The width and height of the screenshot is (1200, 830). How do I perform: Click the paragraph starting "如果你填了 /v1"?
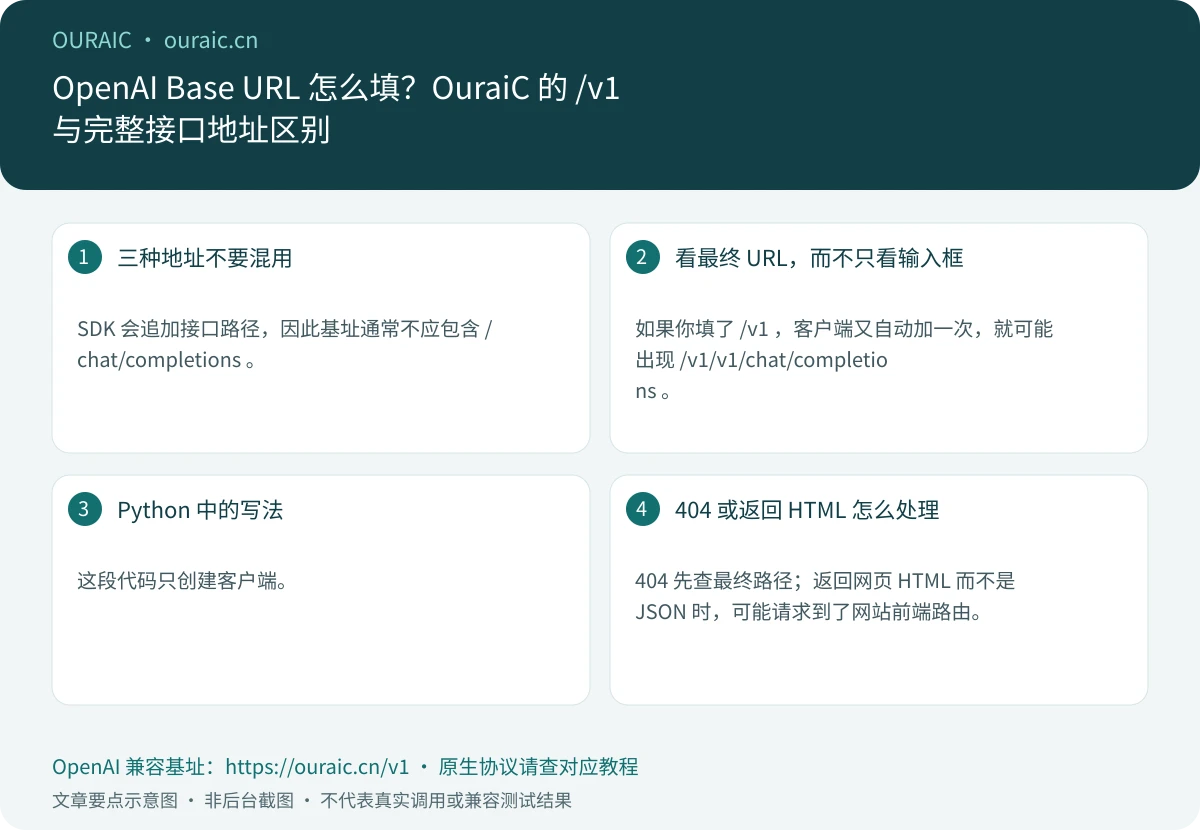pos(844,360)
